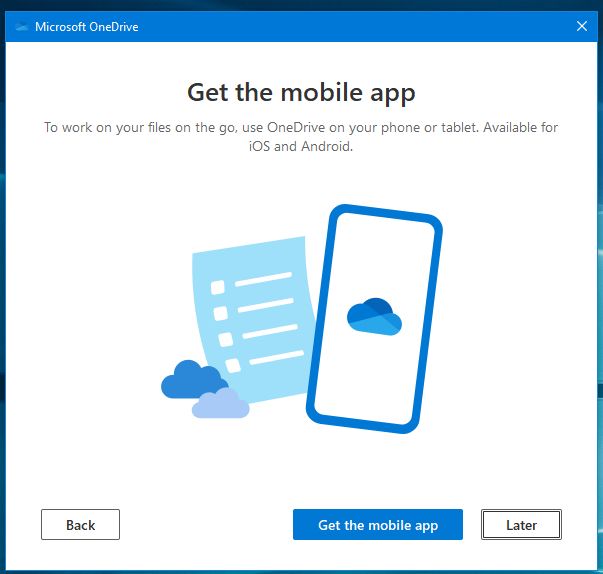
Task: Click the desktop wallpaper right of the dialog
Action: [599, 300]
